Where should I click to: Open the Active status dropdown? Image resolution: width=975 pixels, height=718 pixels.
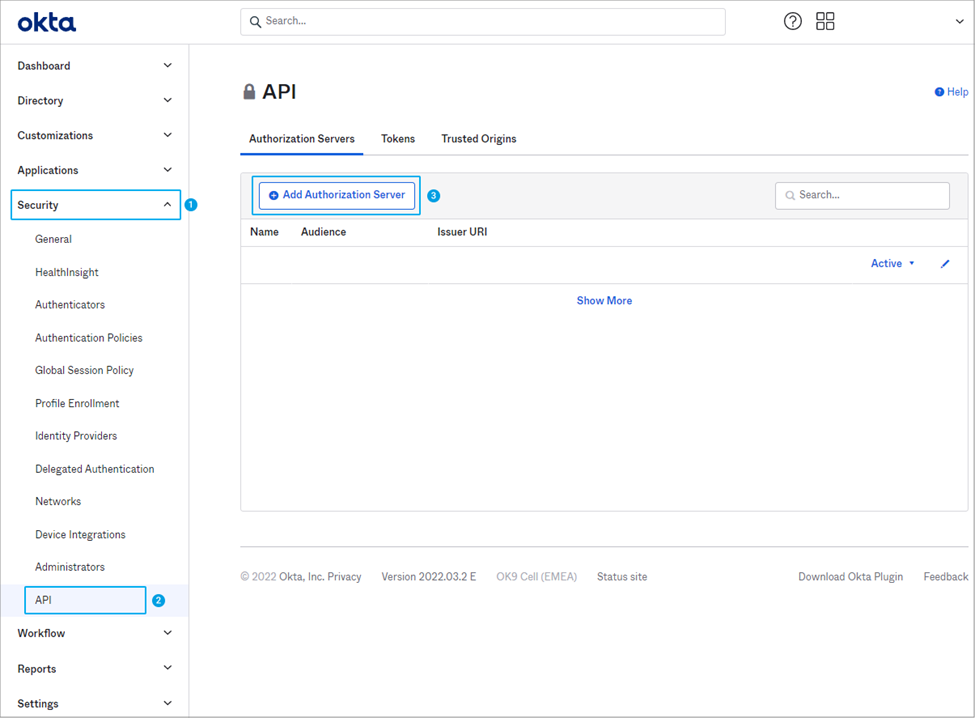(x=892, y=264)
